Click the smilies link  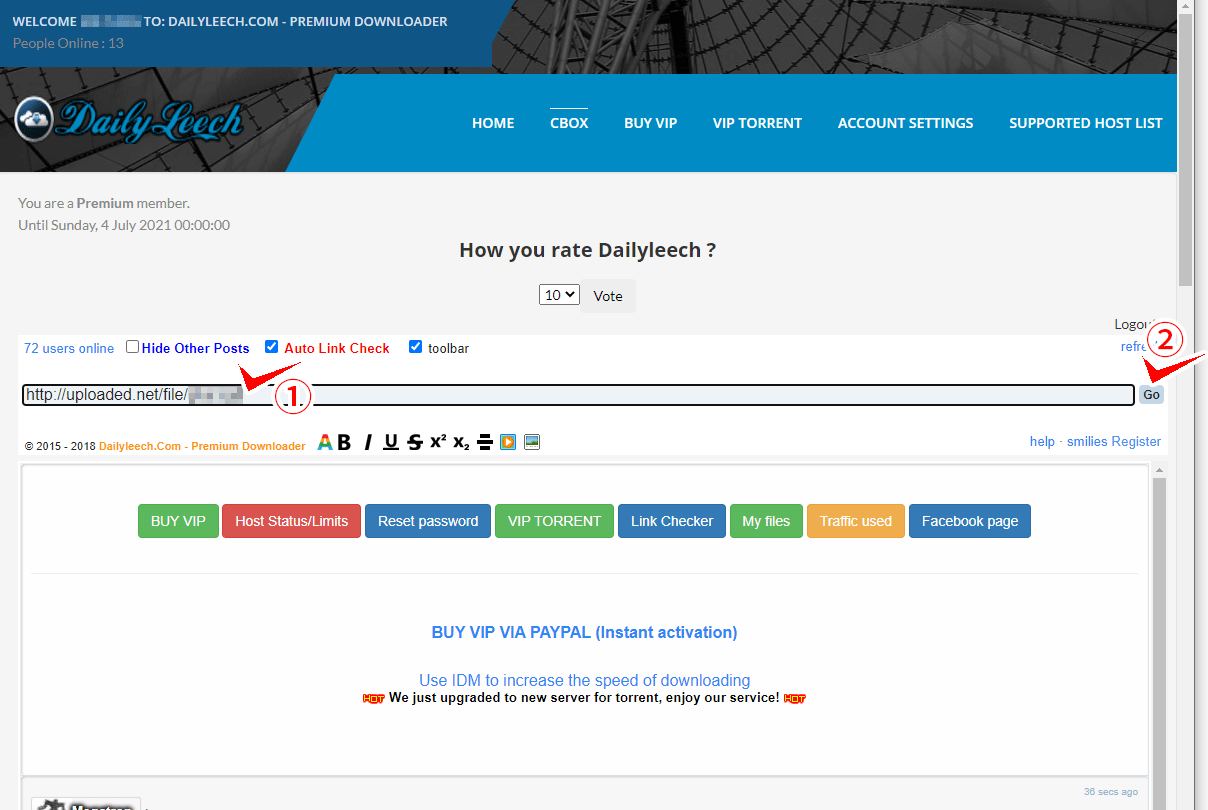click(x=1087, y=441)
